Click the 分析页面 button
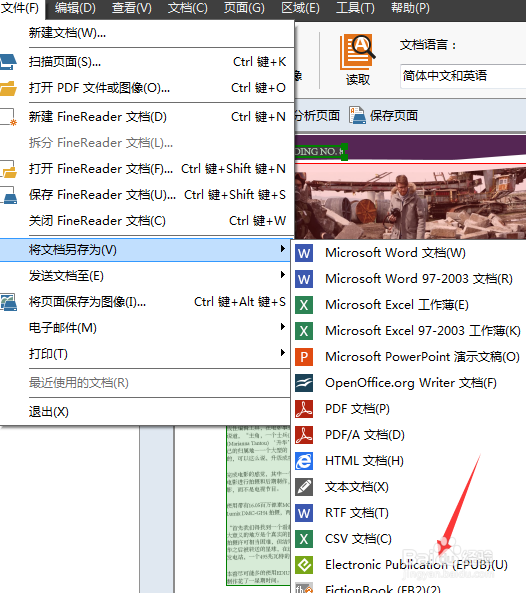526x593 pixels. (x=317, y=115)
